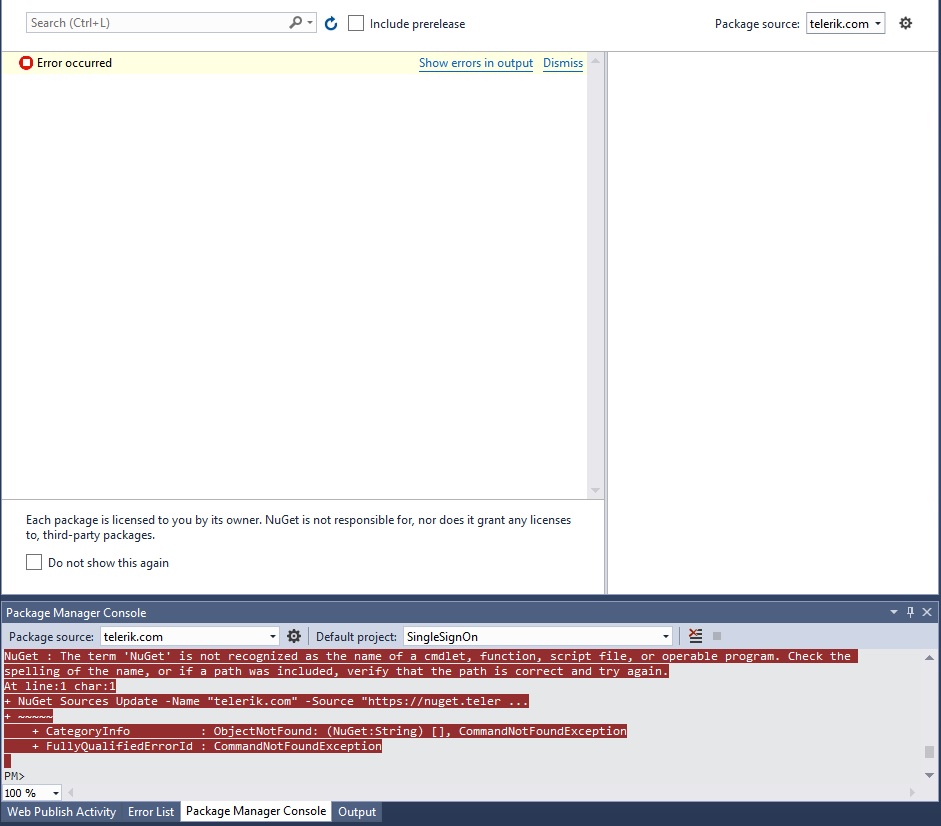Click the search magnifier icon
Image resolution: width=941 pixels, height=826 pixels.
coord(295,23)
